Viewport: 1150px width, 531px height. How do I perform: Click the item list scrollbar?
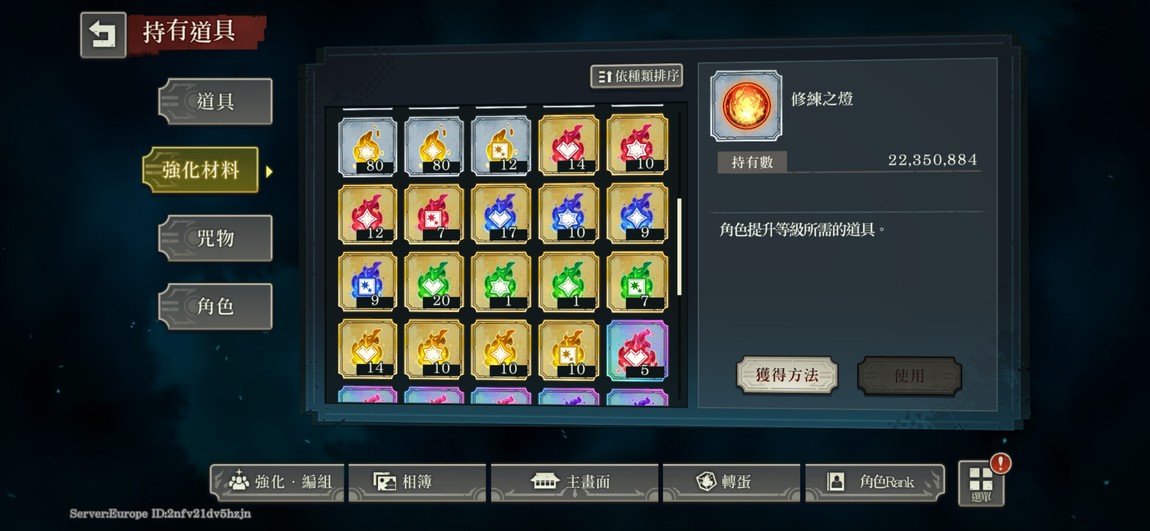680,246
